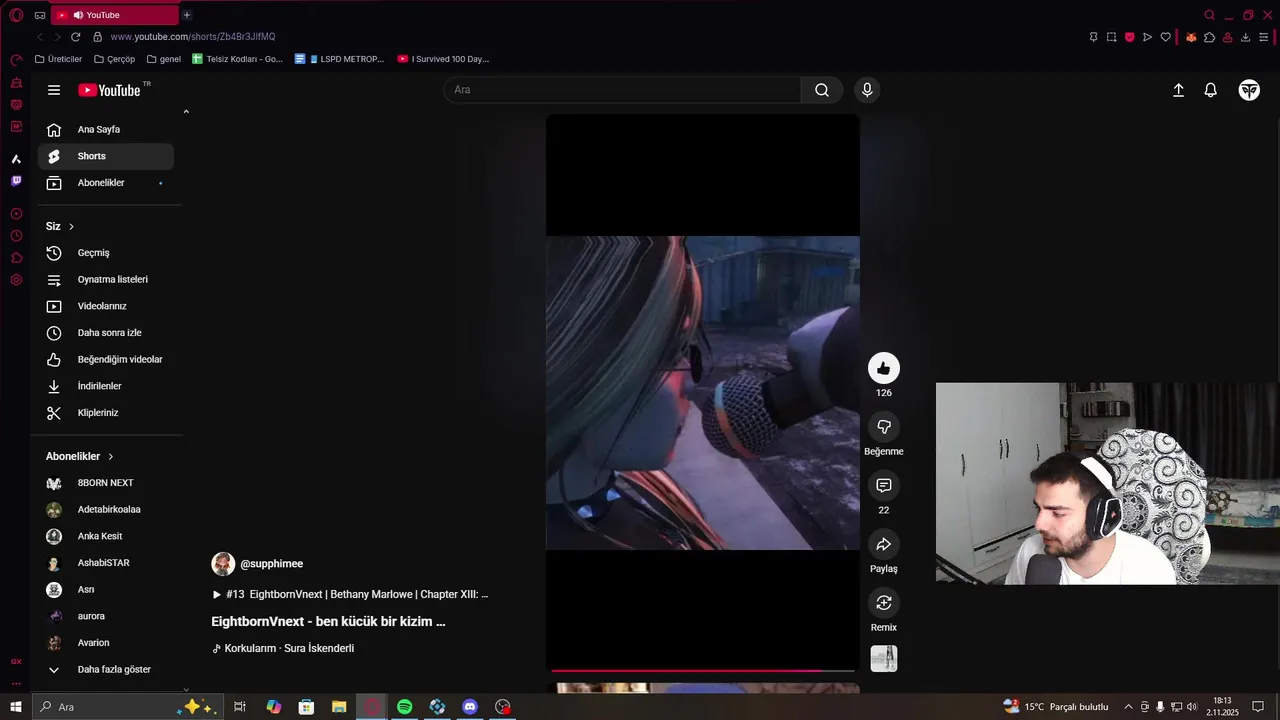The width and height of the screenshot is (1280, 720).
Task: Open Telsiz Kodları bookmark
Action: tap(238, 59)
